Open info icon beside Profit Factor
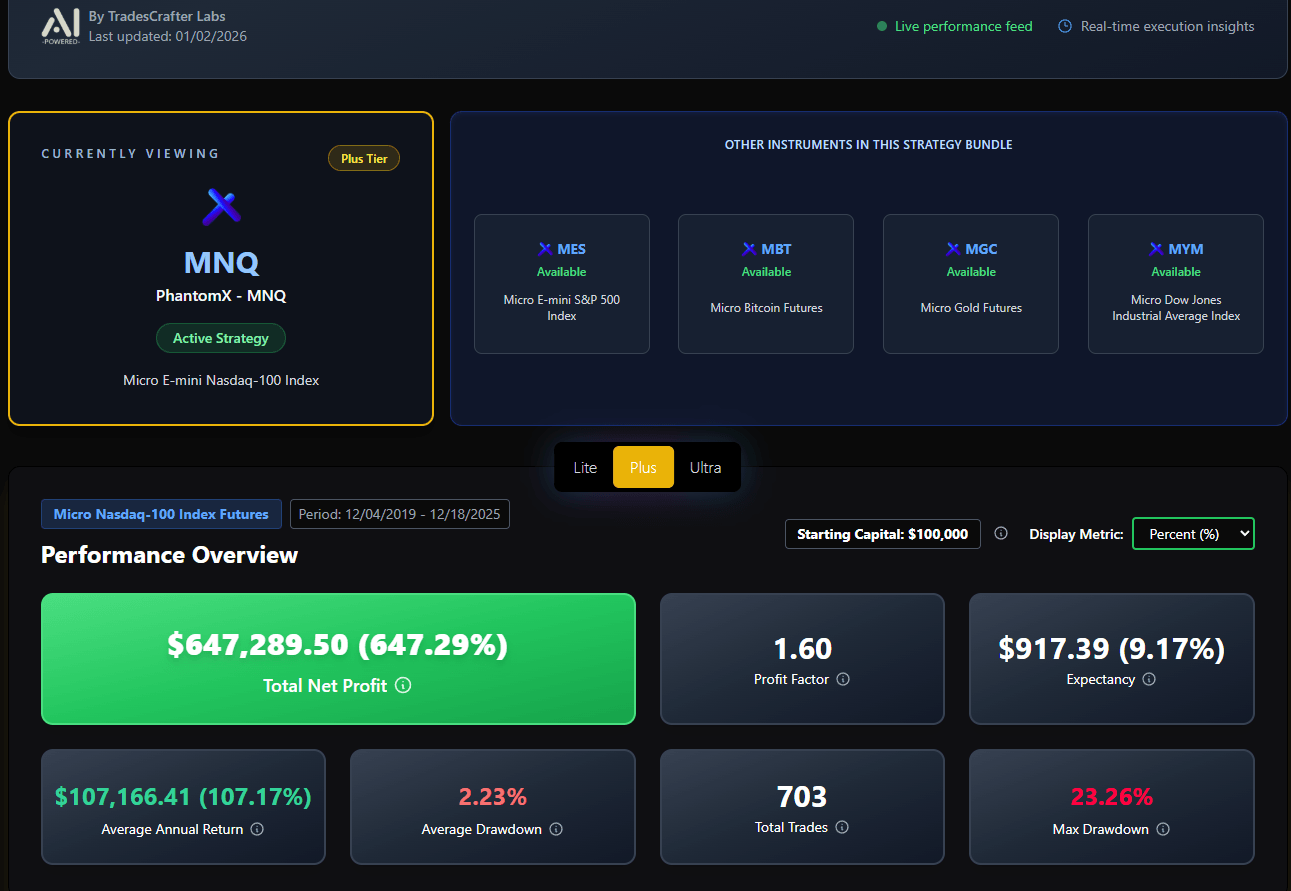The height and width of the screenshot is (891, 1291). 843,680
